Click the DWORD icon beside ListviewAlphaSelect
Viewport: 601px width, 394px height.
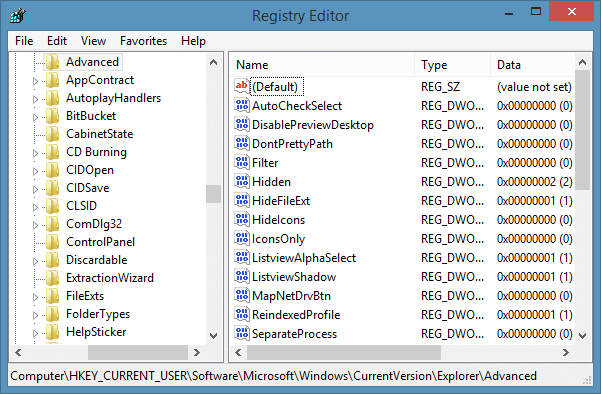[x=241, y=258]
